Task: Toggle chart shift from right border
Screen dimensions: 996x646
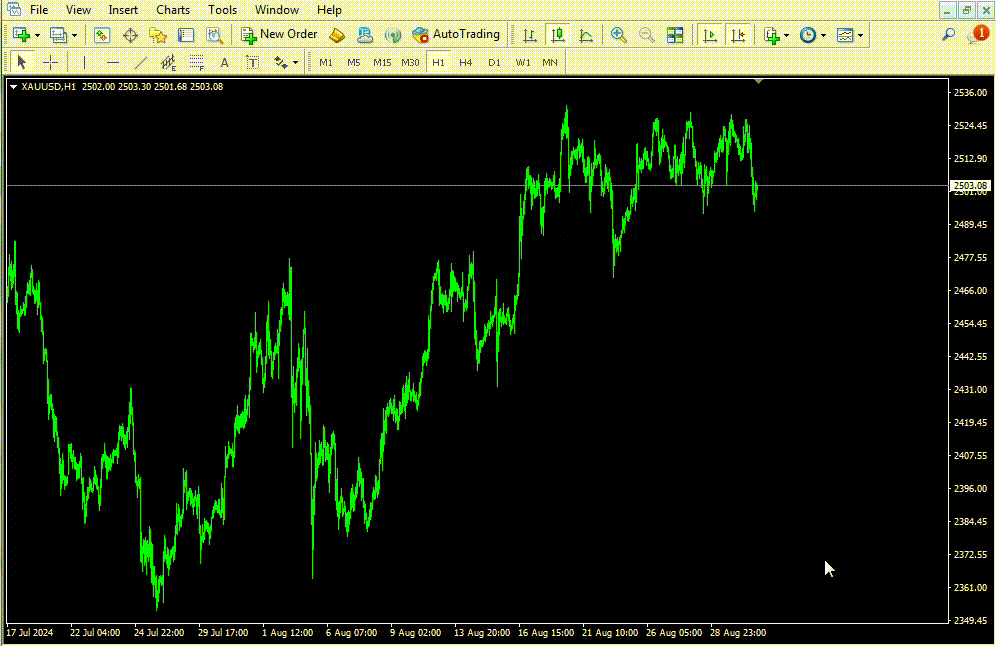Action: (x=738, y=35)
